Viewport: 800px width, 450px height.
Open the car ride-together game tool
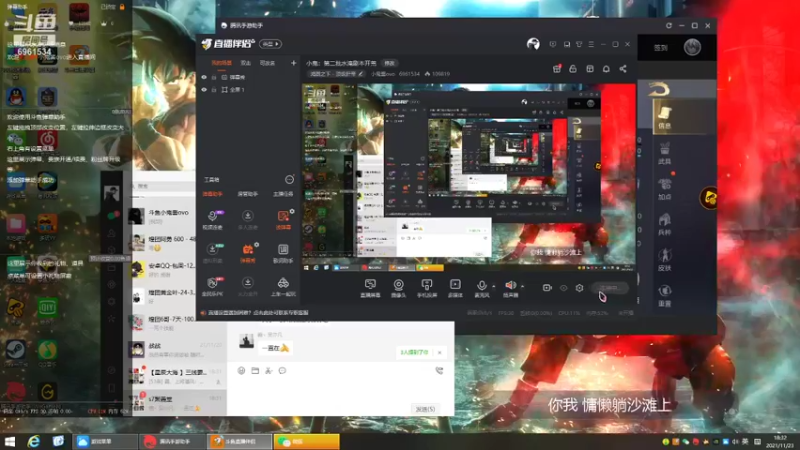tap(283, 287)
